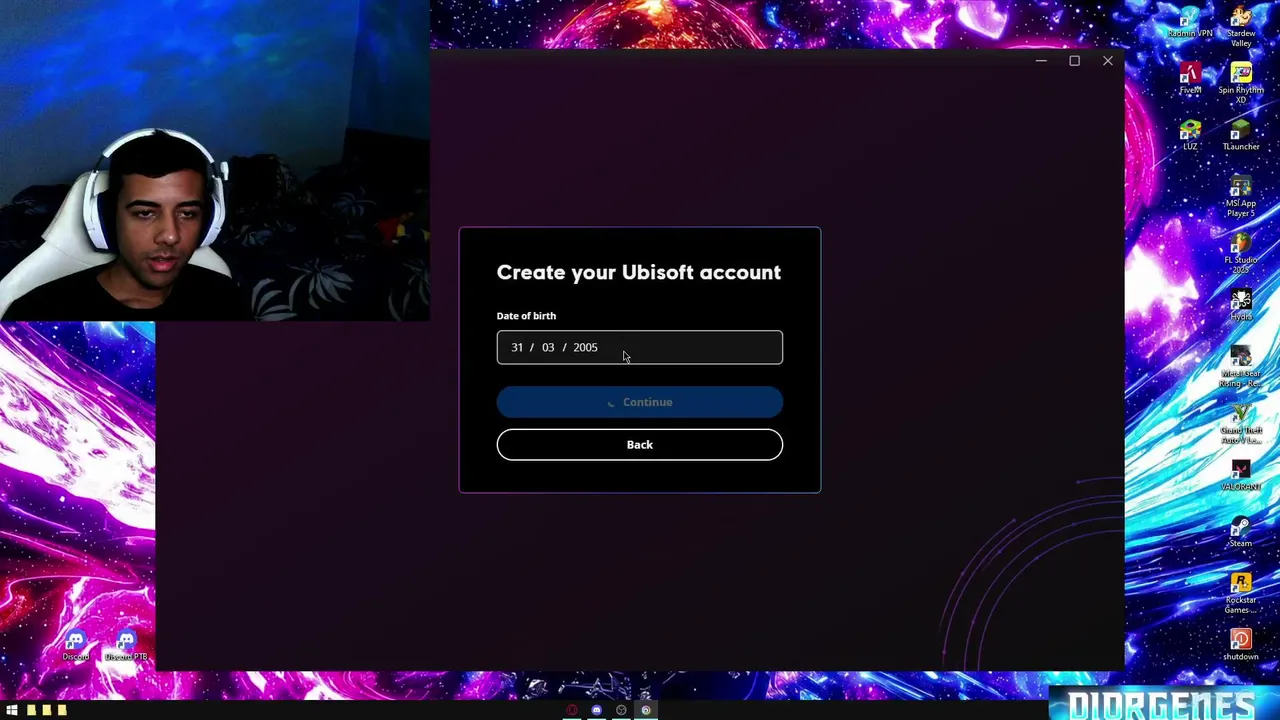This screenshot has width=1280, height=720.
Task: Open the Windows Start menu
Action: click(x=12, y=710)
